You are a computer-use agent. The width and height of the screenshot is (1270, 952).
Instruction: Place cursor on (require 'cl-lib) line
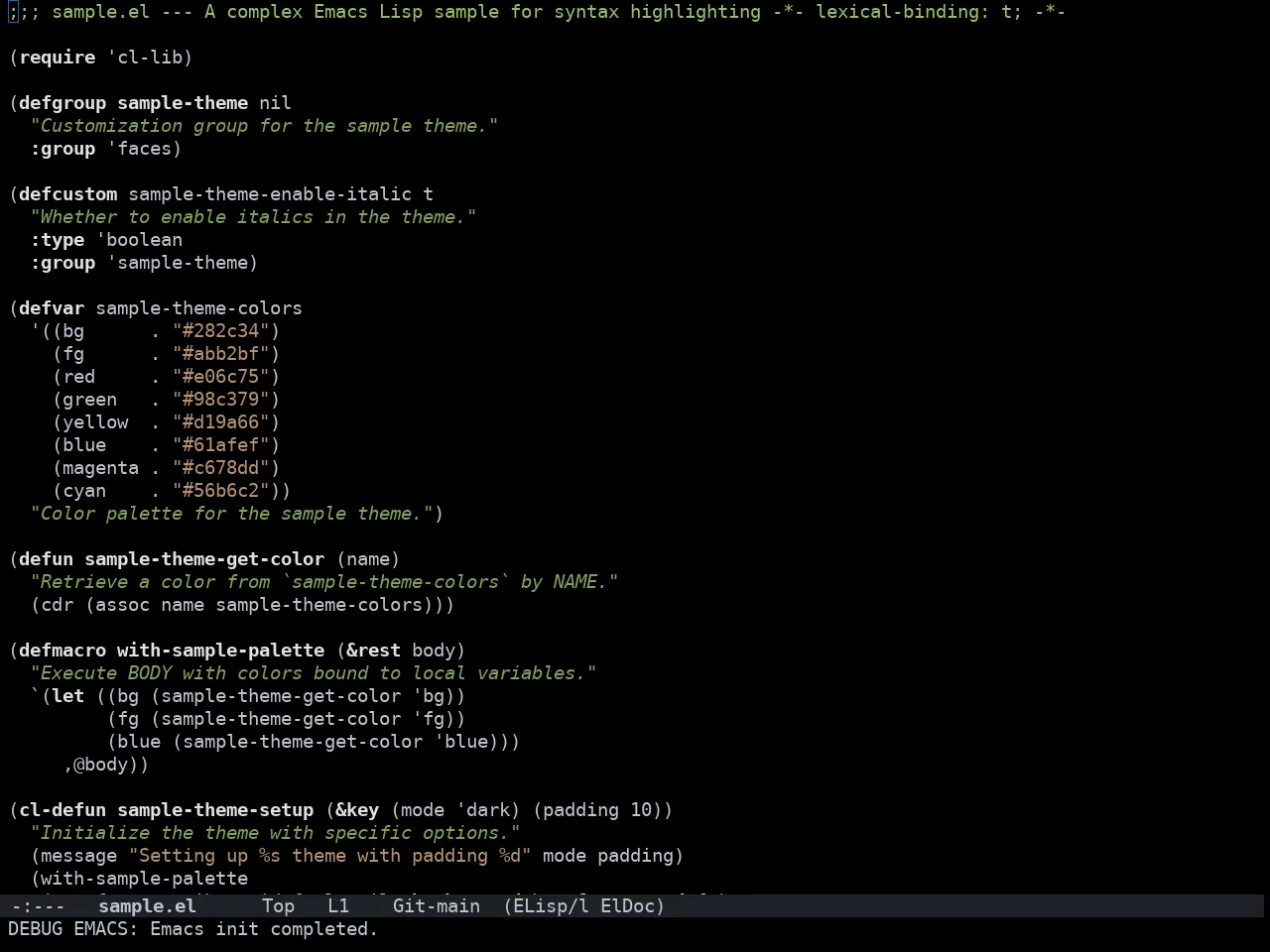(x=101, y=58)
